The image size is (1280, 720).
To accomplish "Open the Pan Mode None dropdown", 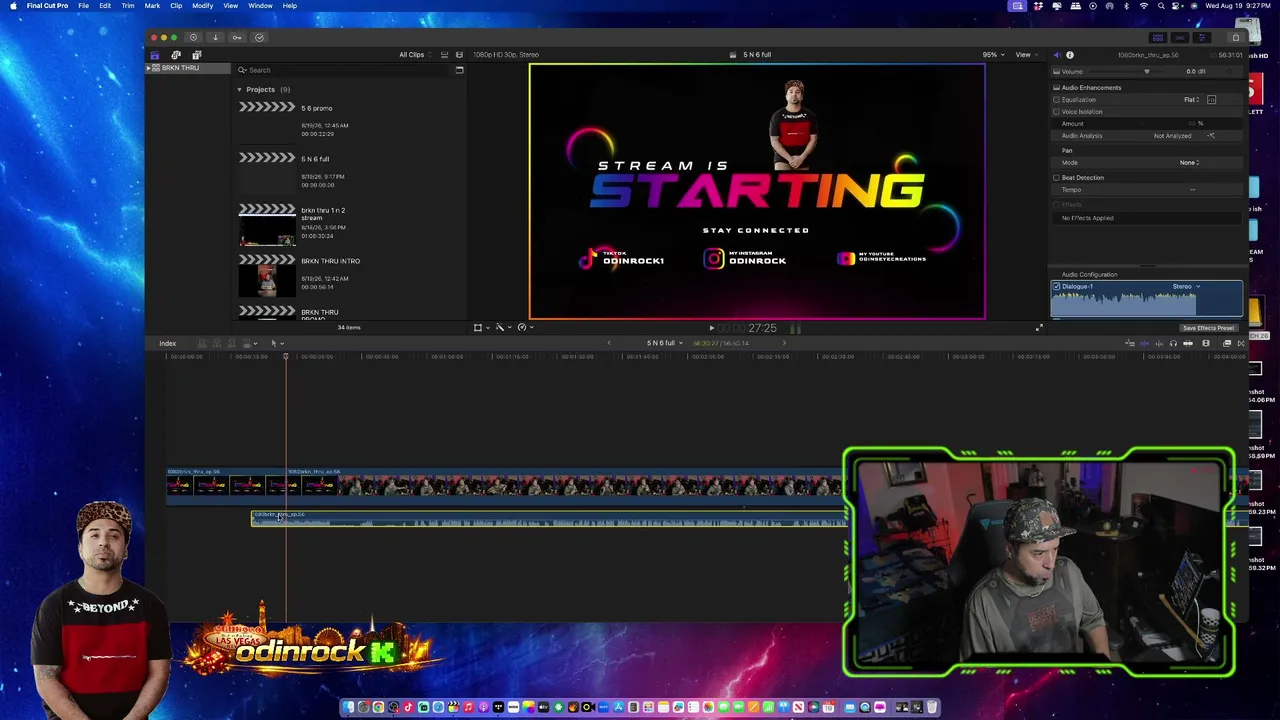I will (x=1189, y=163).
